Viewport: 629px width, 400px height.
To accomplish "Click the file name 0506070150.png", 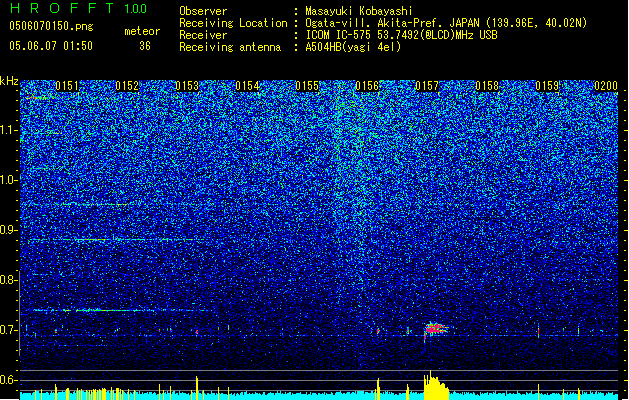I will (51, 26).
